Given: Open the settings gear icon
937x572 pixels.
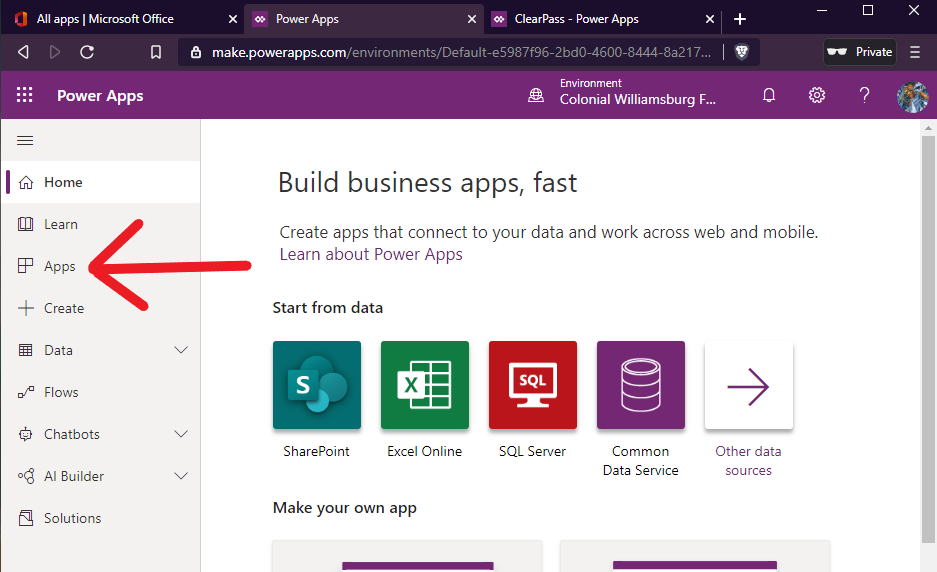Looking at the screenshot, I should [x=816, y=95].
